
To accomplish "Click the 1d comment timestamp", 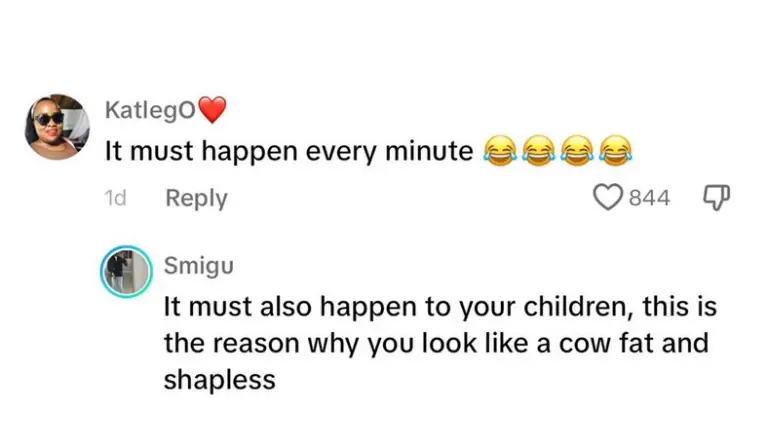I will coord(116,198).
